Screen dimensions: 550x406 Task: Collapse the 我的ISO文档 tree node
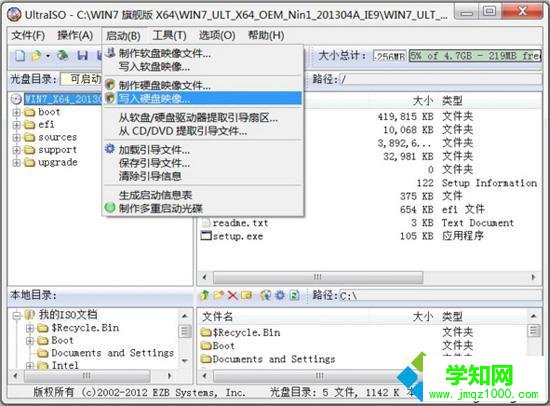(x=16, y=315)
